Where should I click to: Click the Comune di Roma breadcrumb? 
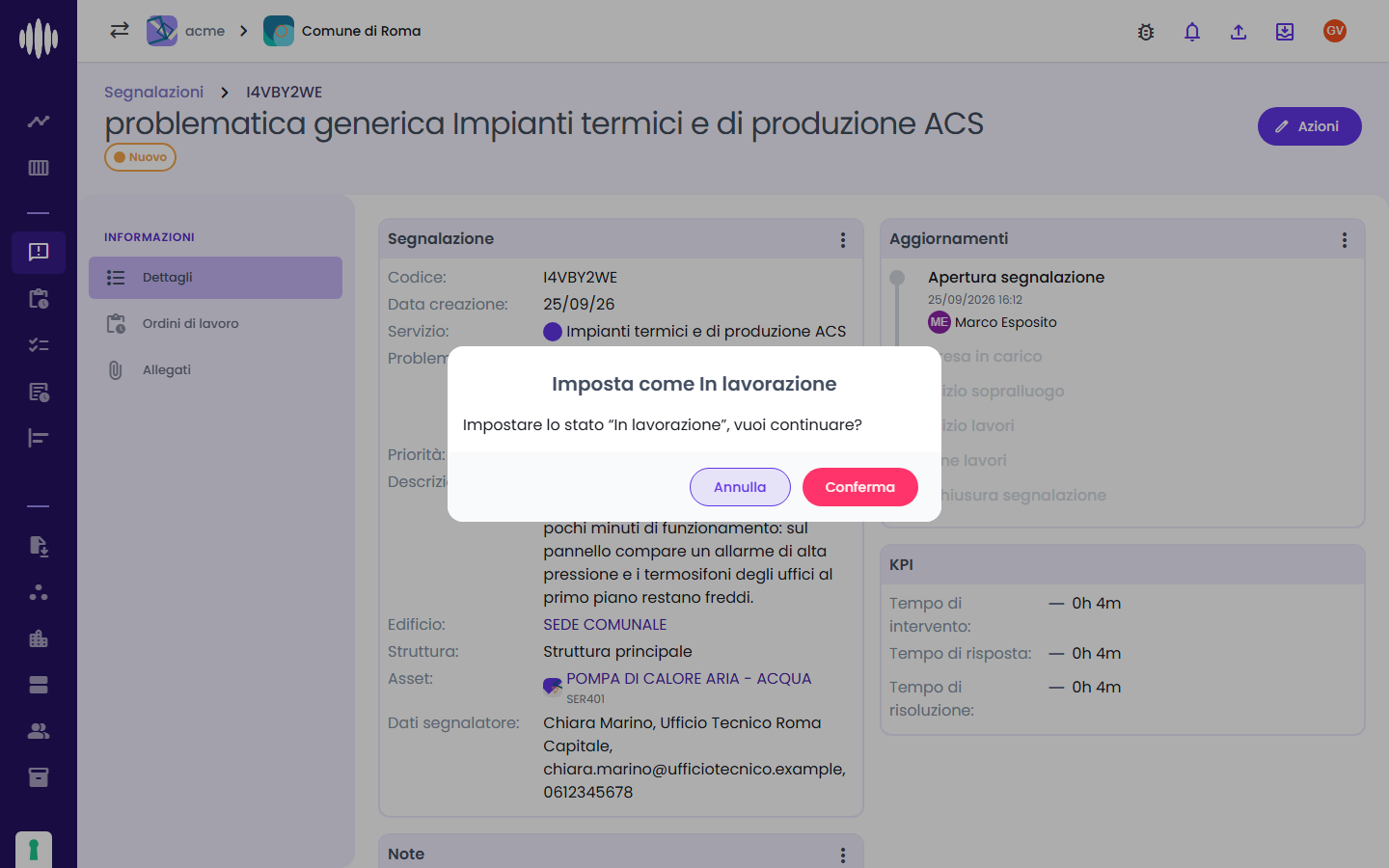tap(342, 31)
